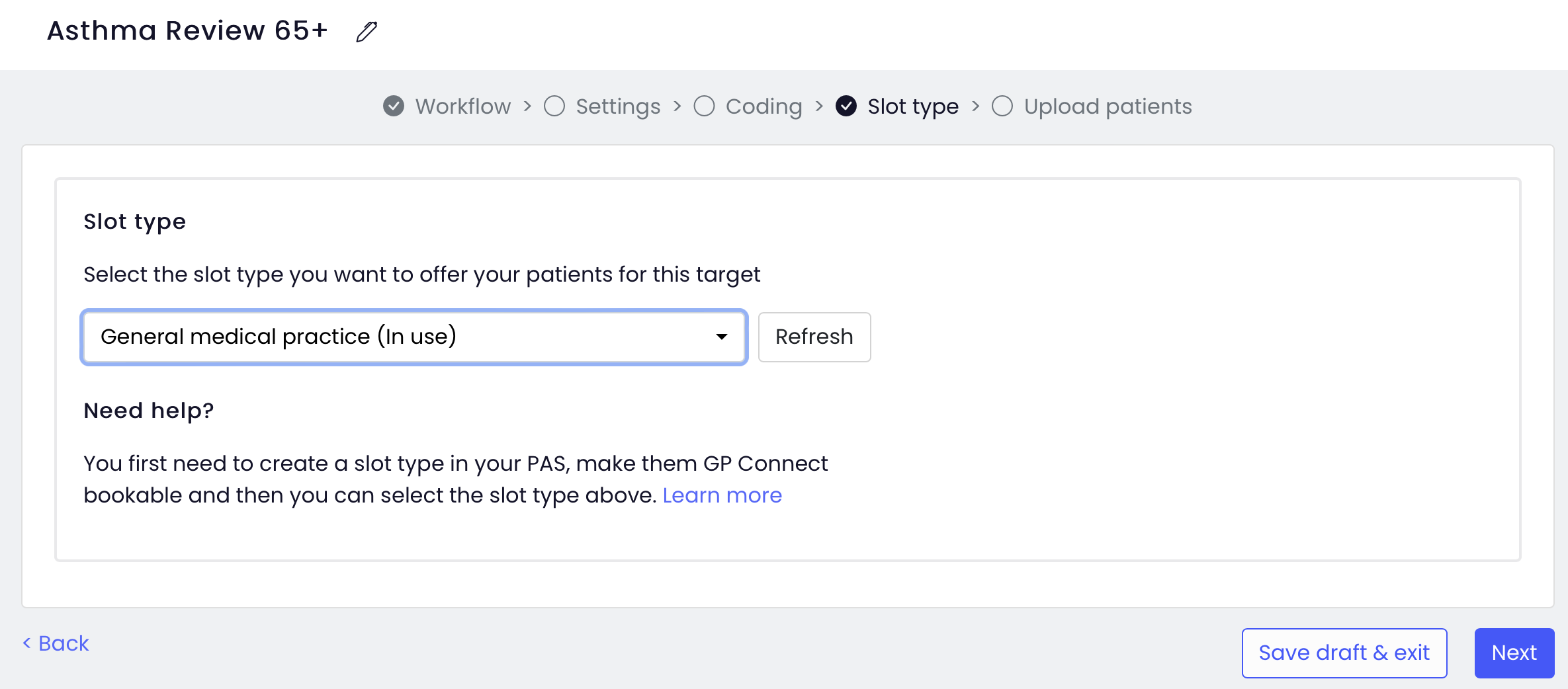This screenshot has width=1568, height=689.
Task: Select the General medical practice combo box
Action: 414,337
